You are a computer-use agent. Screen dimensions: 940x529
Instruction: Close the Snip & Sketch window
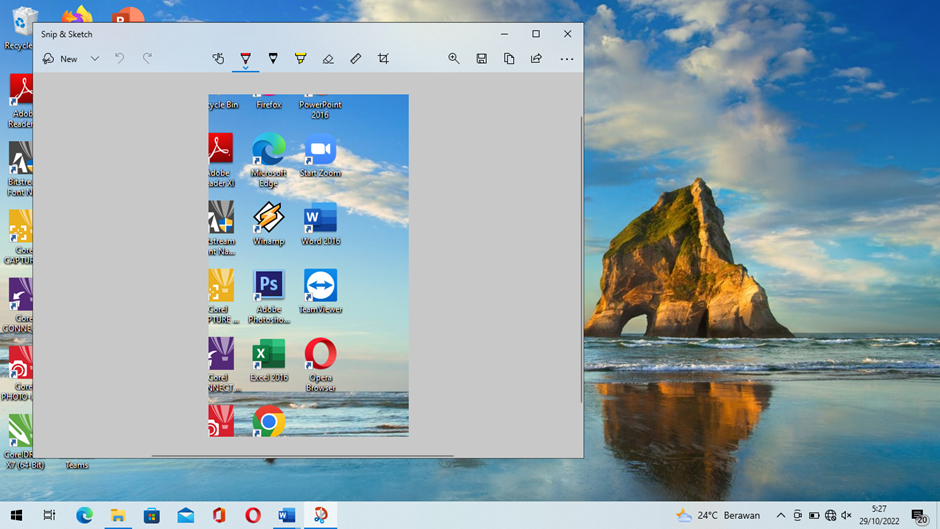pos(567,34)
